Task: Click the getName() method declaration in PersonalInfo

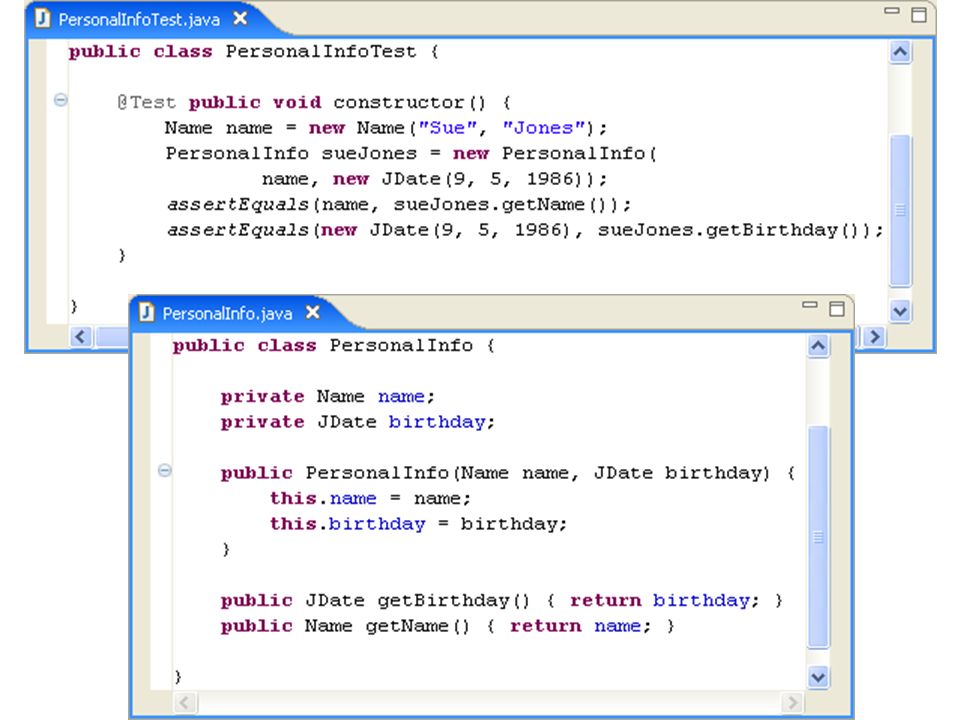Action: pyautogui.click(x=447, y=626)
